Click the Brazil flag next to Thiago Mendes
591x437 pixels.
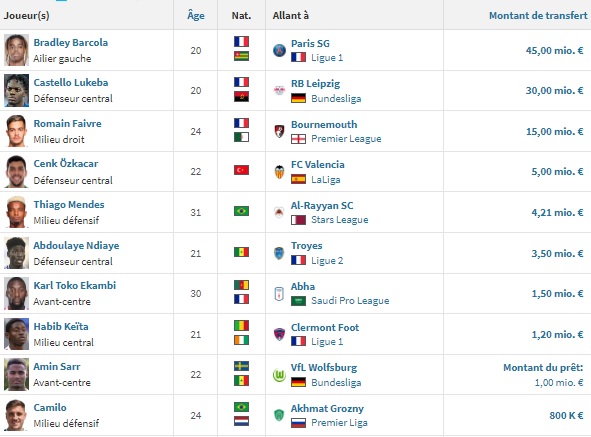[241, 211]
